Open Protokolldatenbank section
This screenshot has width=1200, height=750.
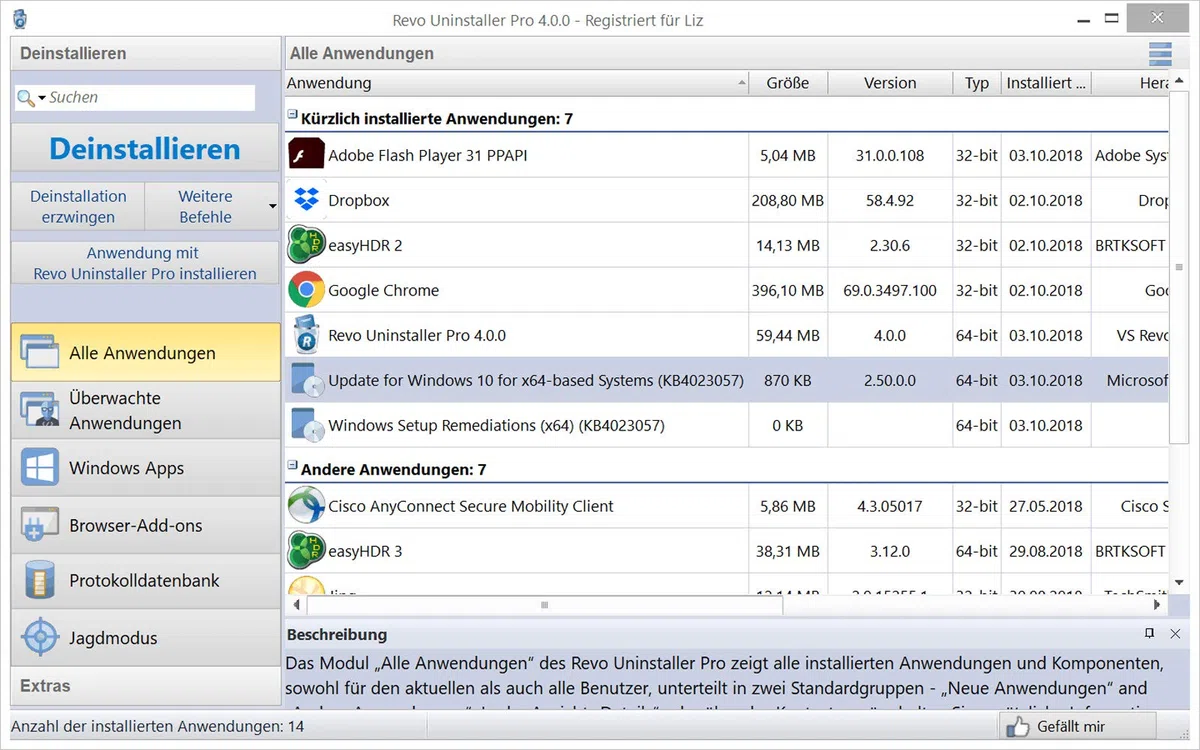coord(145,580)
